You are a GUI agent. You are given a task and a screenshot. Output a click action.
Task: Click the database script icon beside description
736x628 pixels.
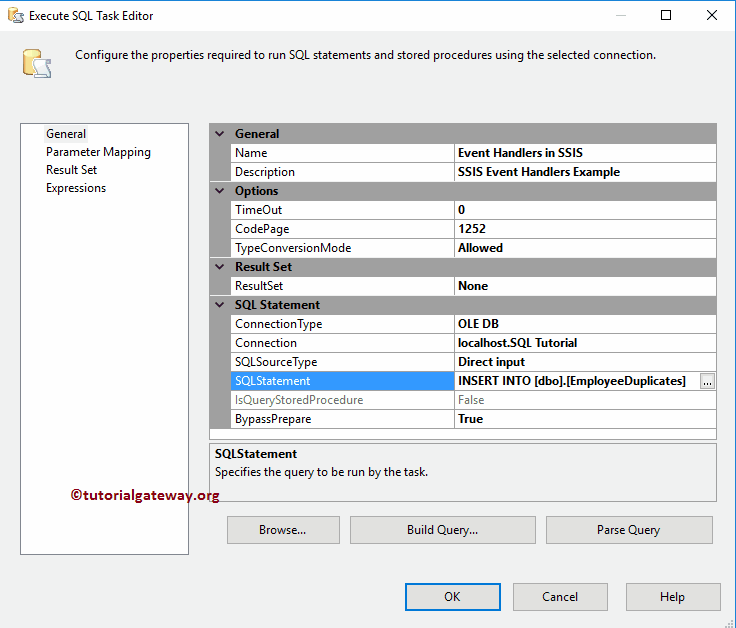click(37, 63)
